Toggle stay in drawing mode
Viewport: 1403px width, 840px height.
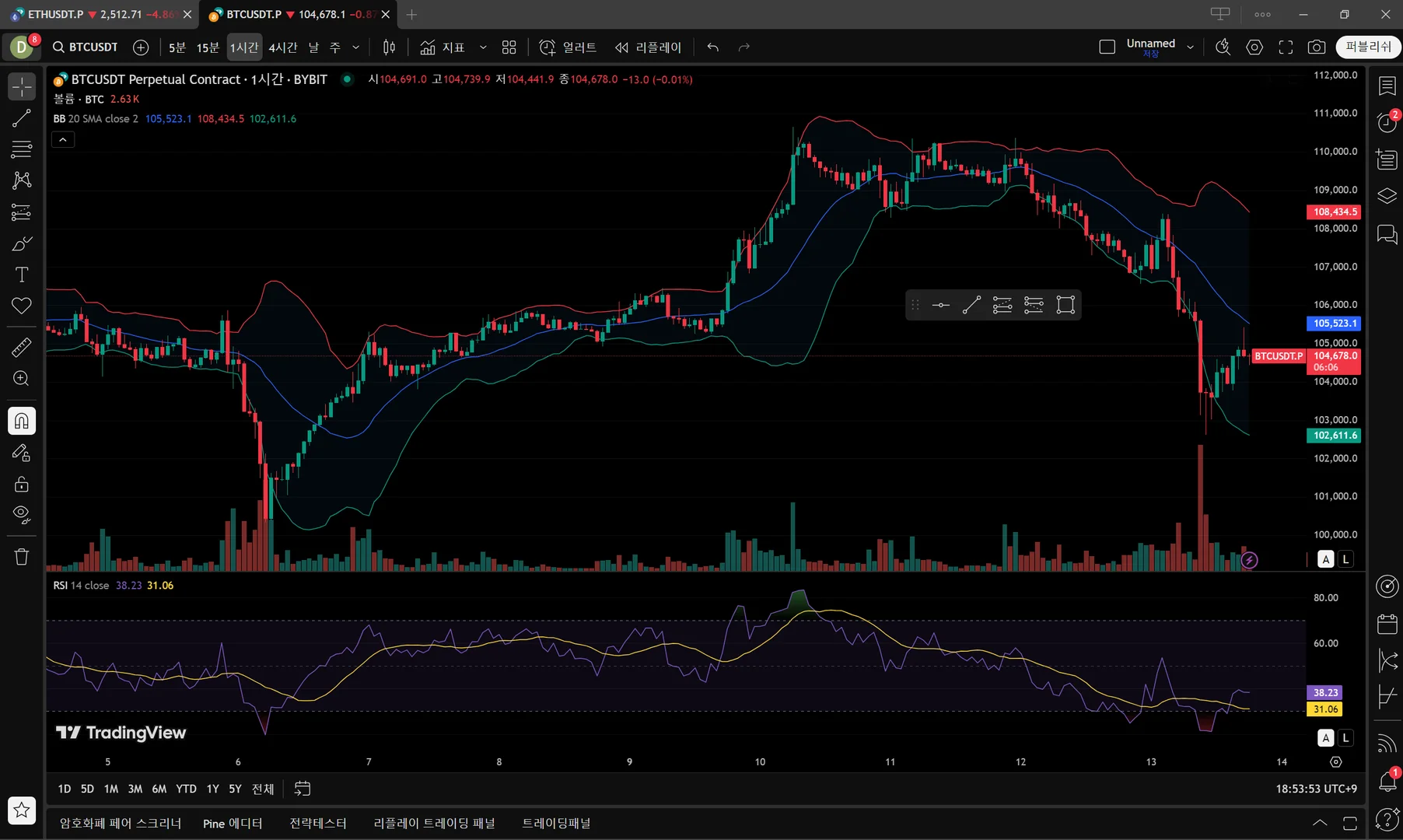point(22,453)
